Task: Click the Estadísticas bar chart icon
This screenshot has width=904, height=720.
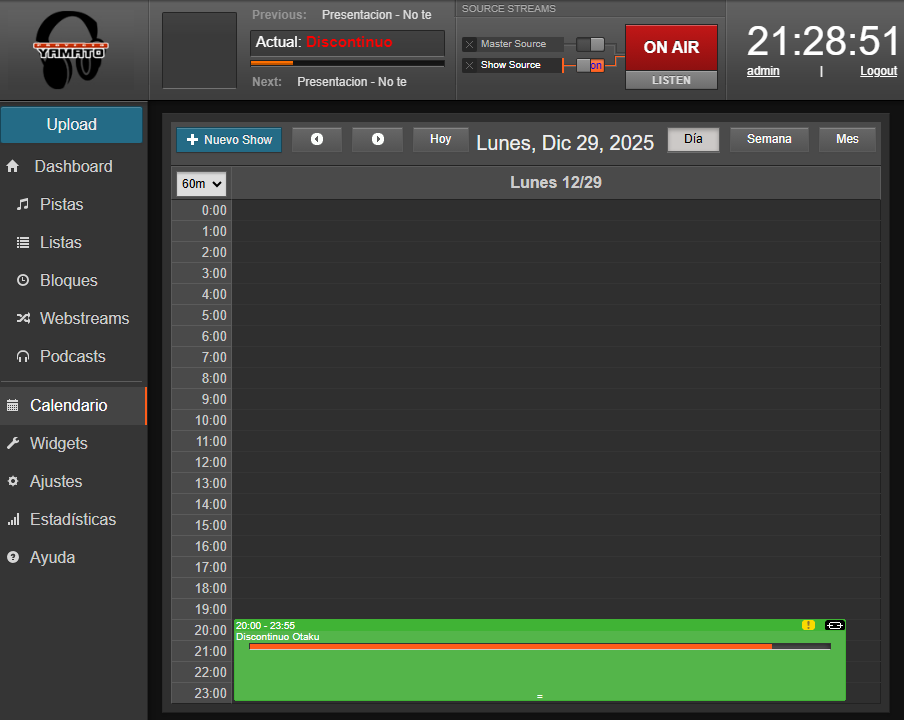Action: click(13, 519)
